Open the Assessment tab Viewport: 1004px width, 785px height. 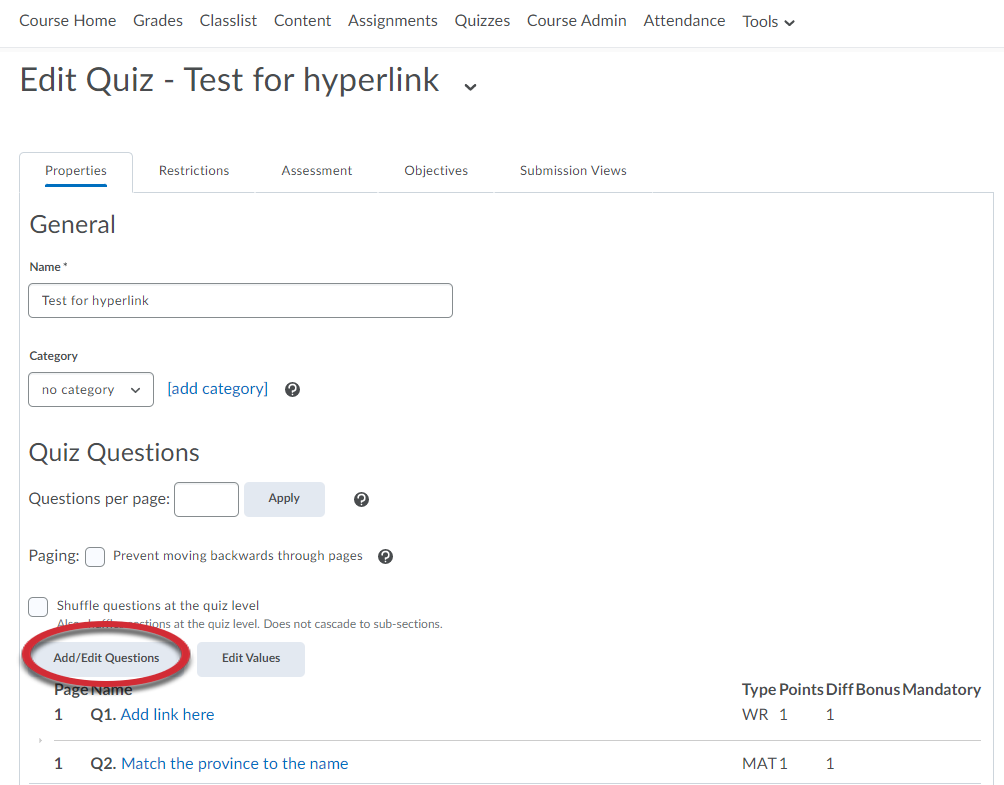(x=317, y=171)
